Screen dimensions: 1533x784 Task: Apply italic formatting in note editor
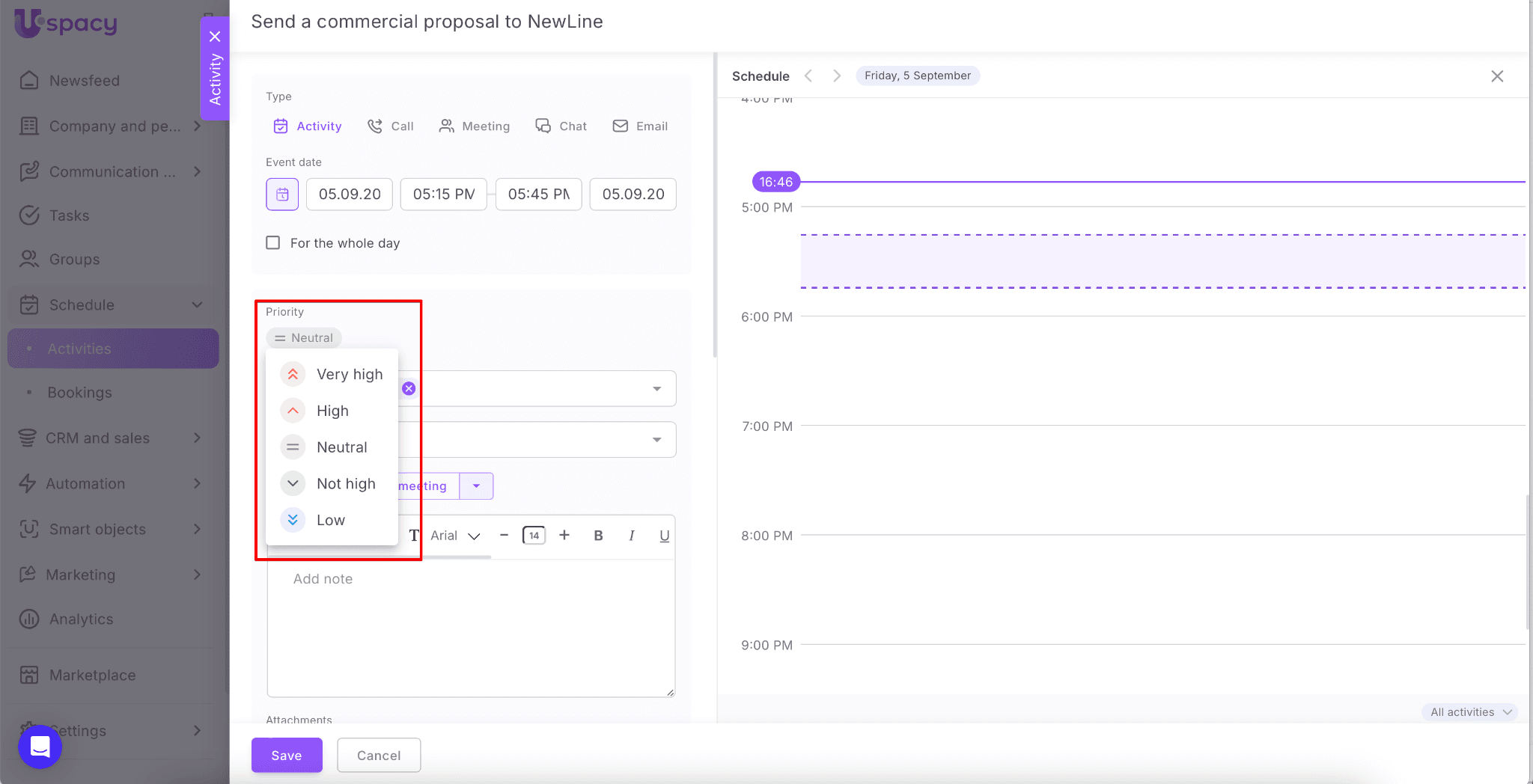(632, 536)
